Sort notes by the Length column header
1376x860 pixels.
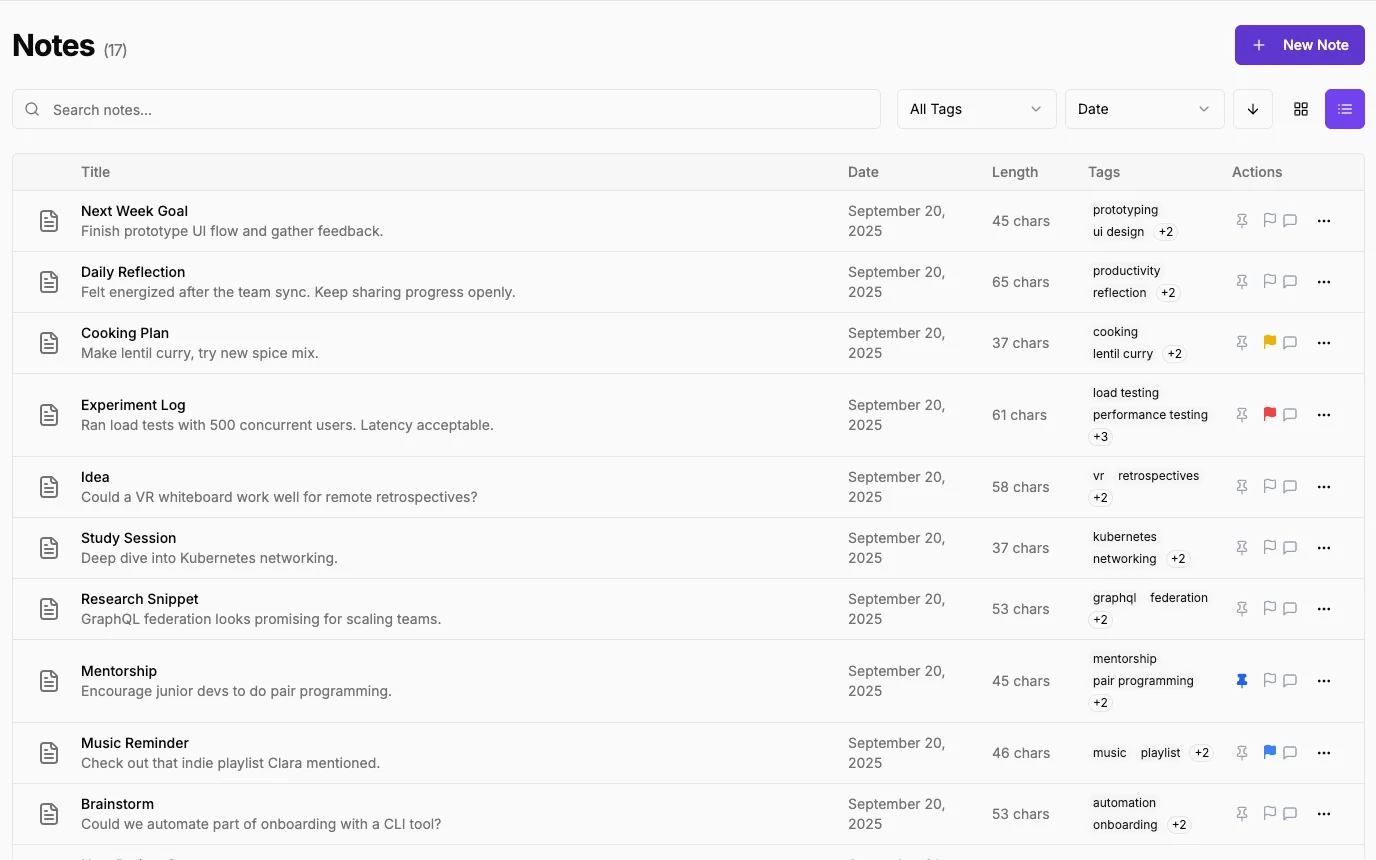pos(1015,171)
